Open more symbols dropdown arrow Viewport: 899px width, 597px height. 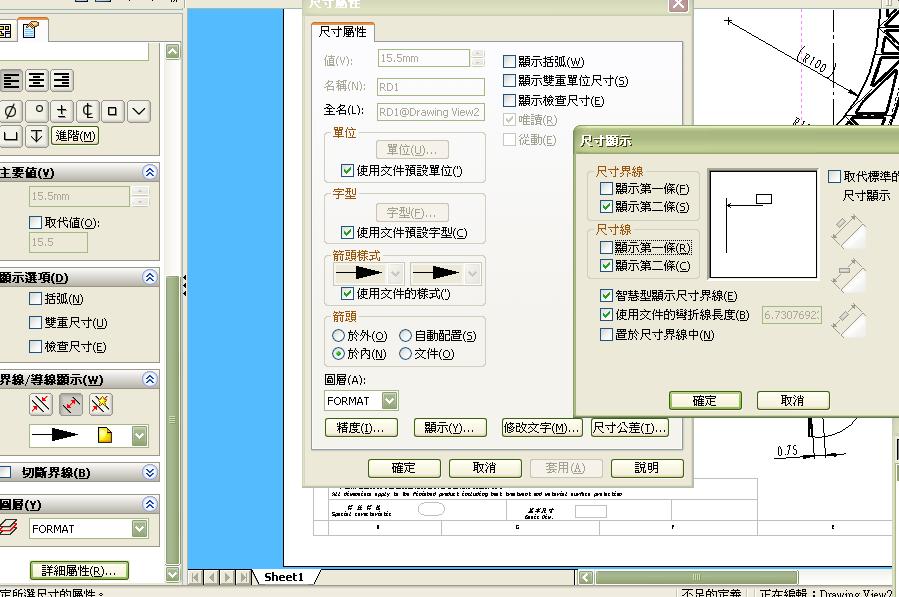139,111
